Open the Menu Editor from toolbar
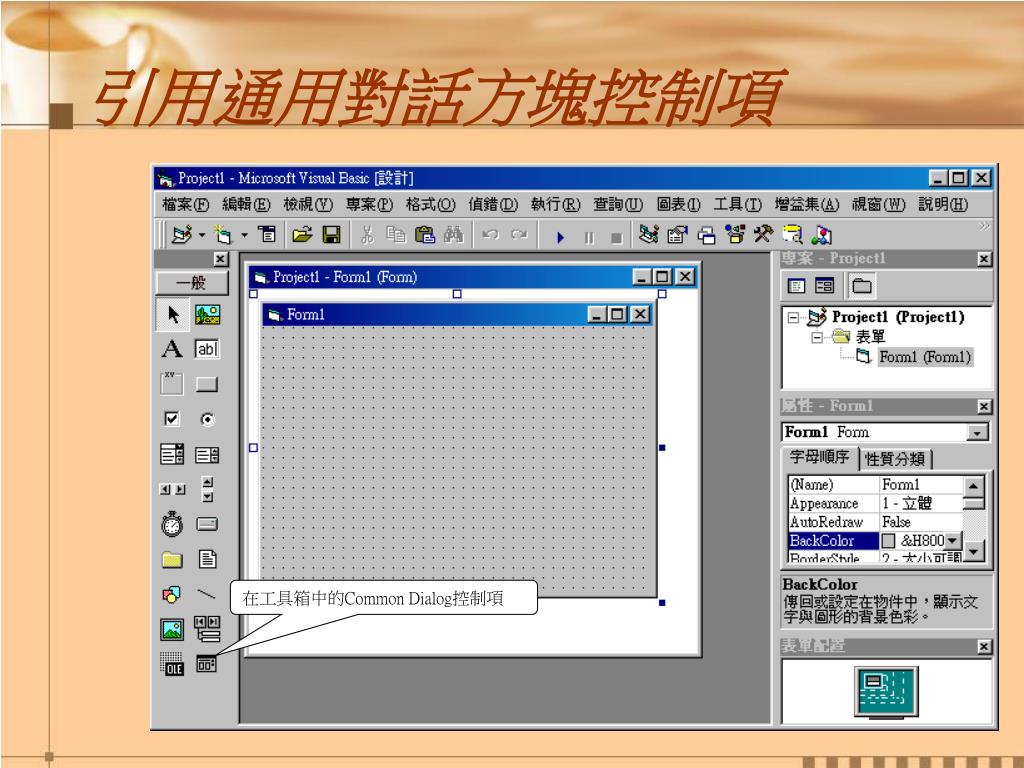The width and height of the screenshot is (1024, 768). 267,234
